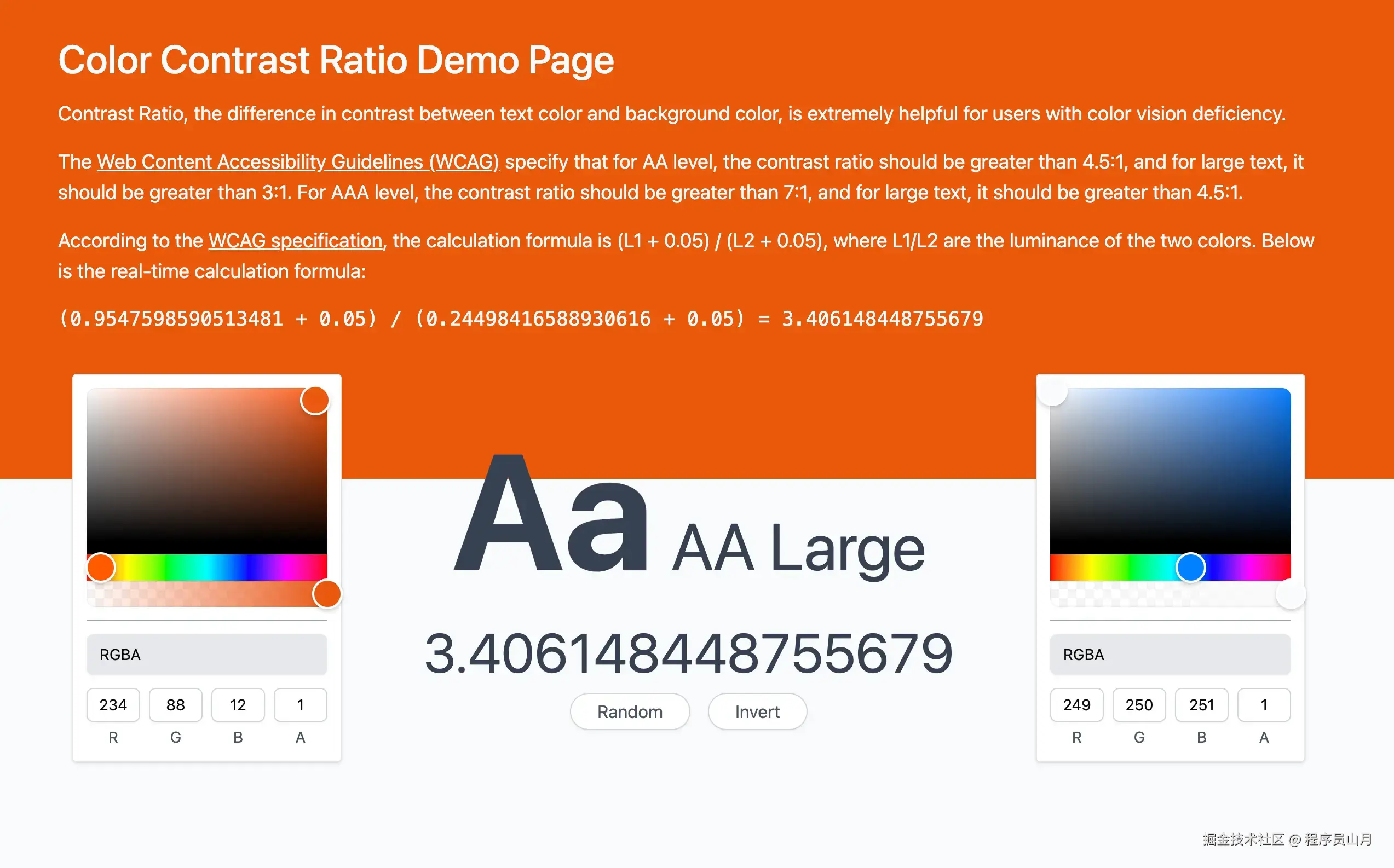Open the left RGBA color format dropdown

[206, 655]
